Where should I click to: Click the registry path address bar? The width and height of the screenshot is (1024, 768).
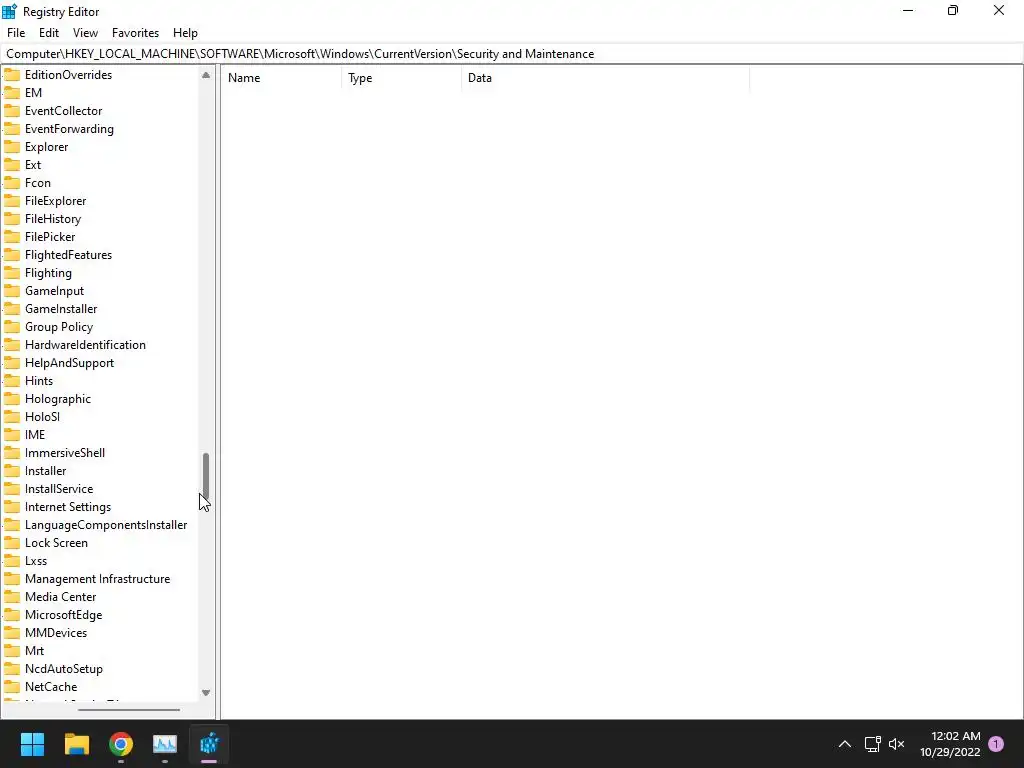coord(512,54)
